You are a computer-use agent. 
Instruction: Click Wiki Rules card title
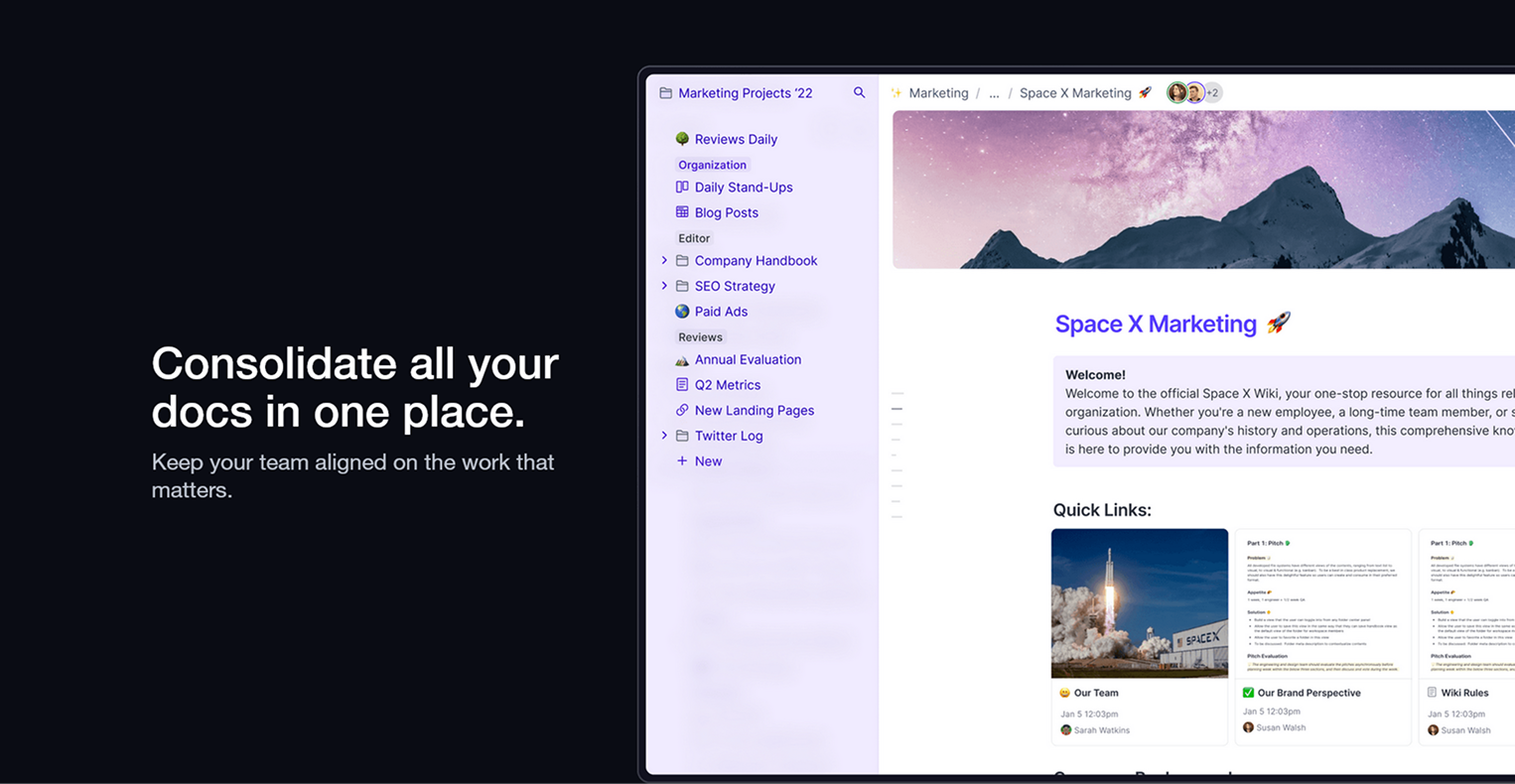(1464, 693)
